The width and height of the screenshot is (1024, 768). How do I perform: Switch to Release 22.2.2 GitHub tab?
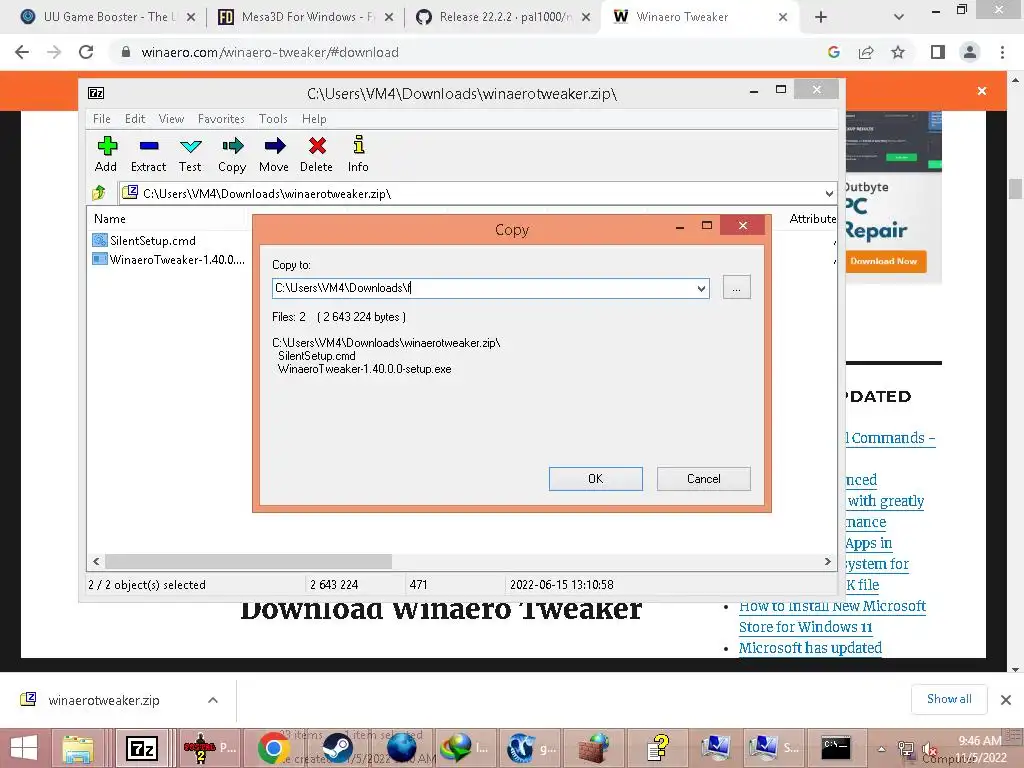click(502, 17)
